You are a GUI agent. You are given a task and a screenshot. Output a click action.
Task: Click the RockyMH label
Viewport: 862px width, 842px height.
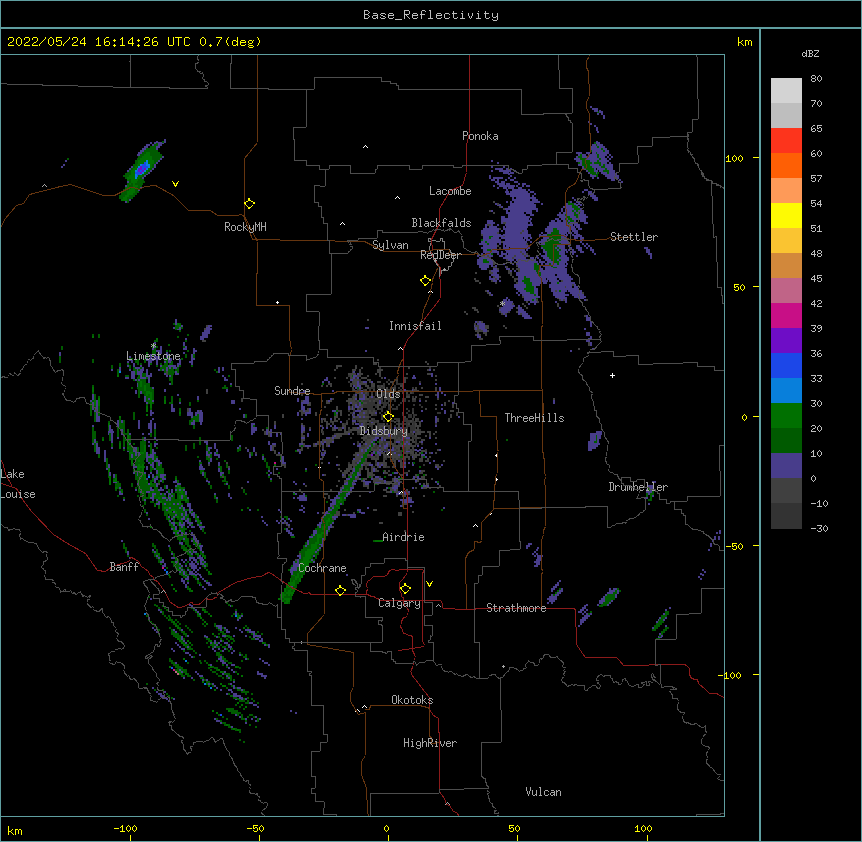pyautogui.click(x=245, y=227)
